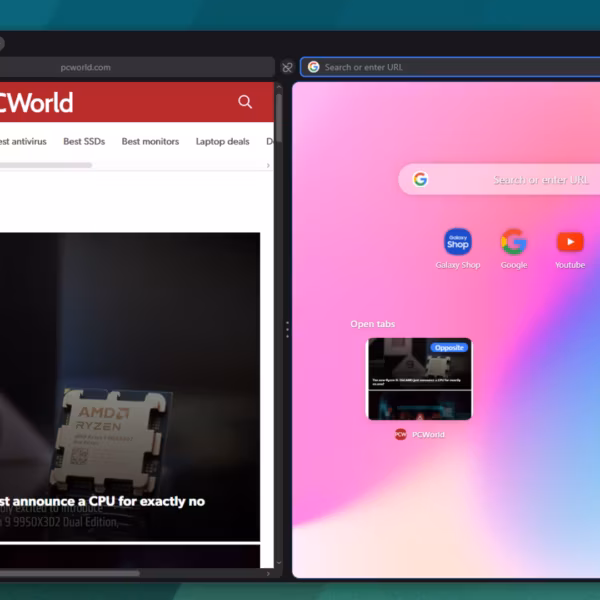Image resolution: width=600 pixels, height=600 pixels.
Task: Open the Google shortcut icon
Action: [514, 242]
